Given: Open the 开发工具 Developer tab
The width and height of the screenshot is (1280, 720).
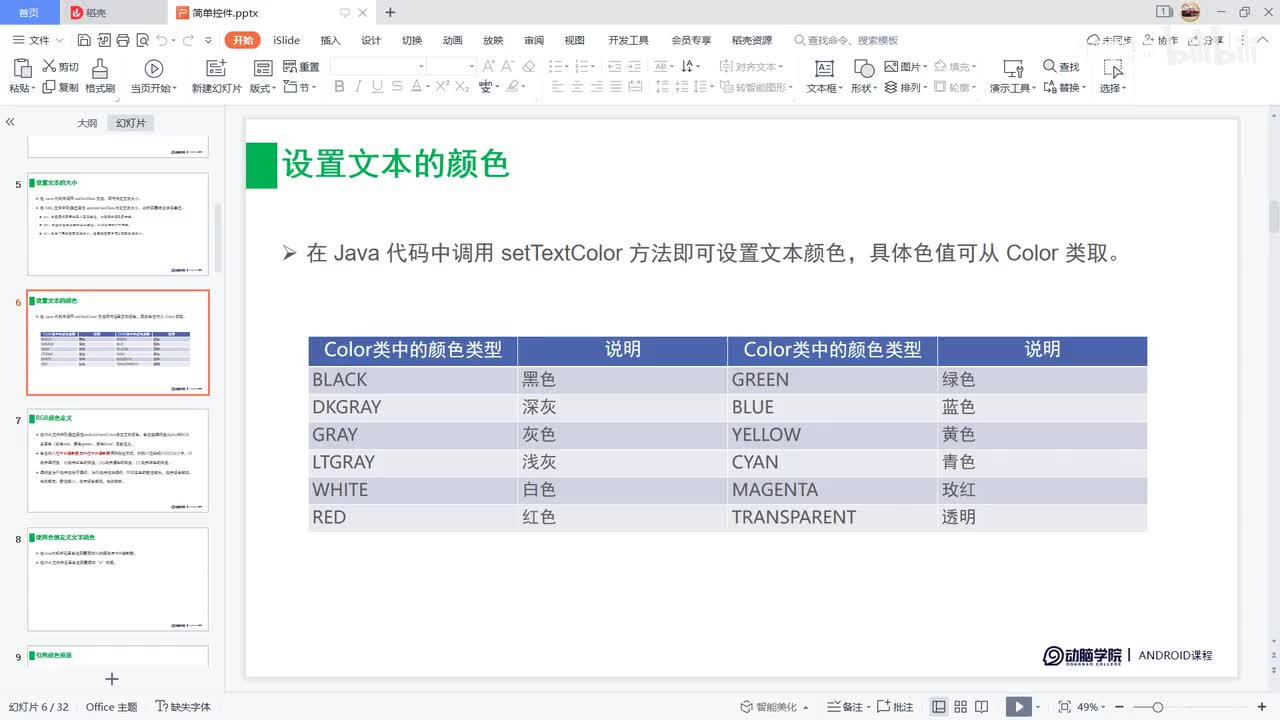Looking at the screenshot, I should click(x=628, y=40).
